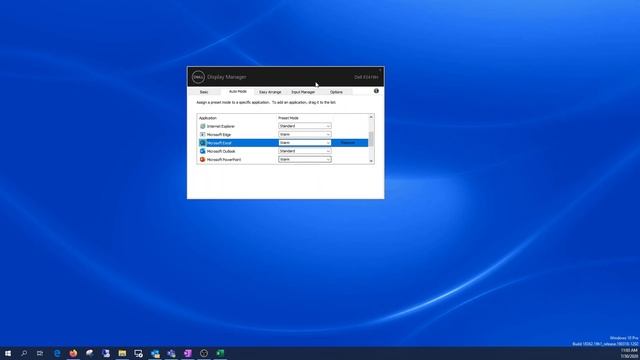Open the Windows Start menu
640x360 pixels.
click(8, 353)
